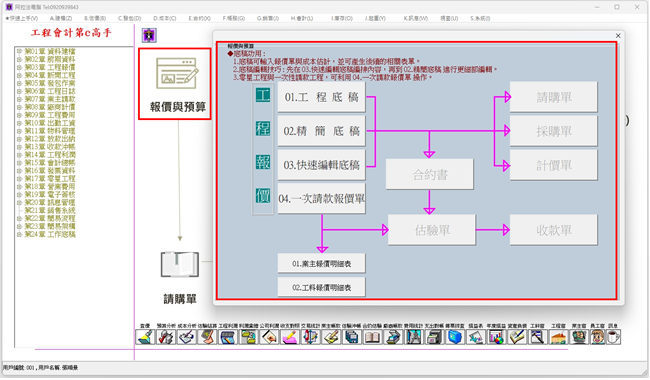Open 年度損益 chart toolbar icon

pyautogui.click(x=496, y=337)
